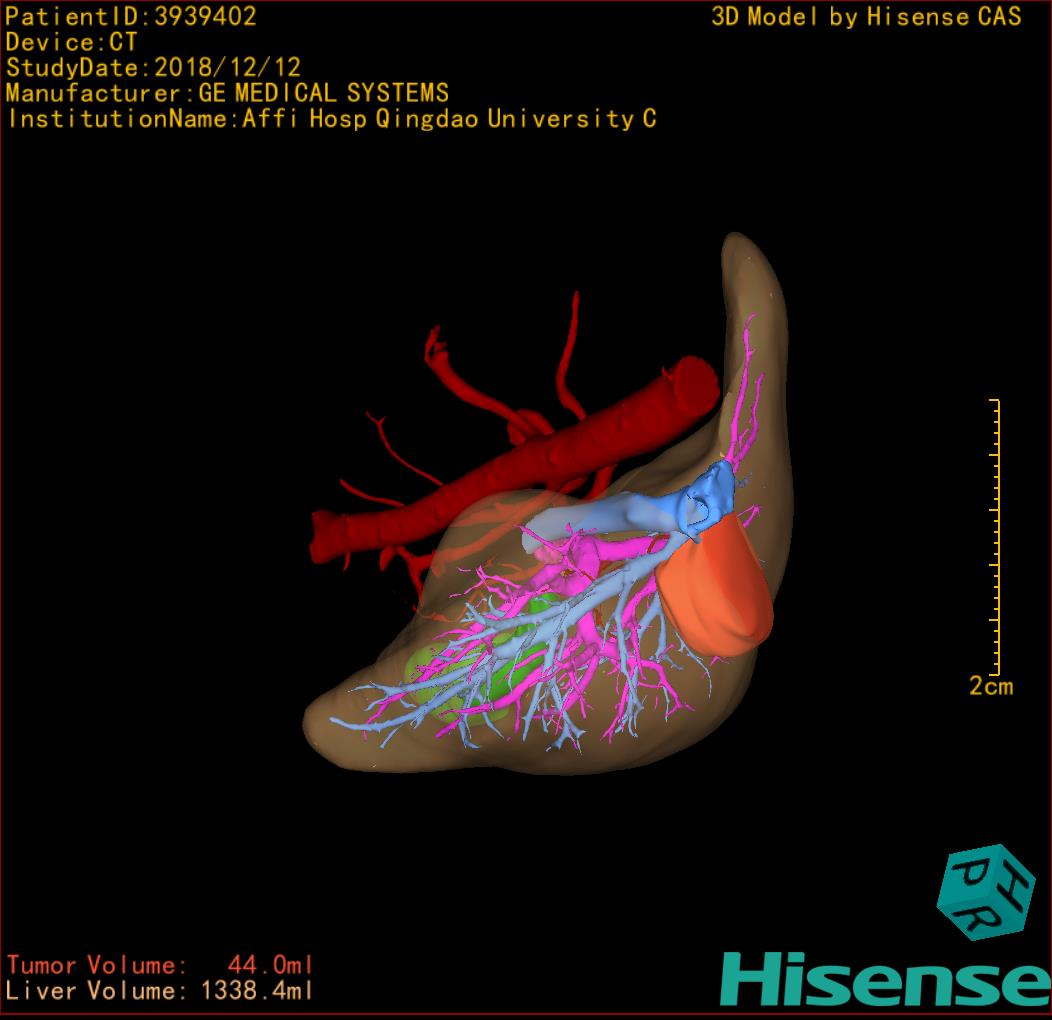1052x1020 pixels.
Task: Click the 2cm scale label
Action: [x=991, y=686]
